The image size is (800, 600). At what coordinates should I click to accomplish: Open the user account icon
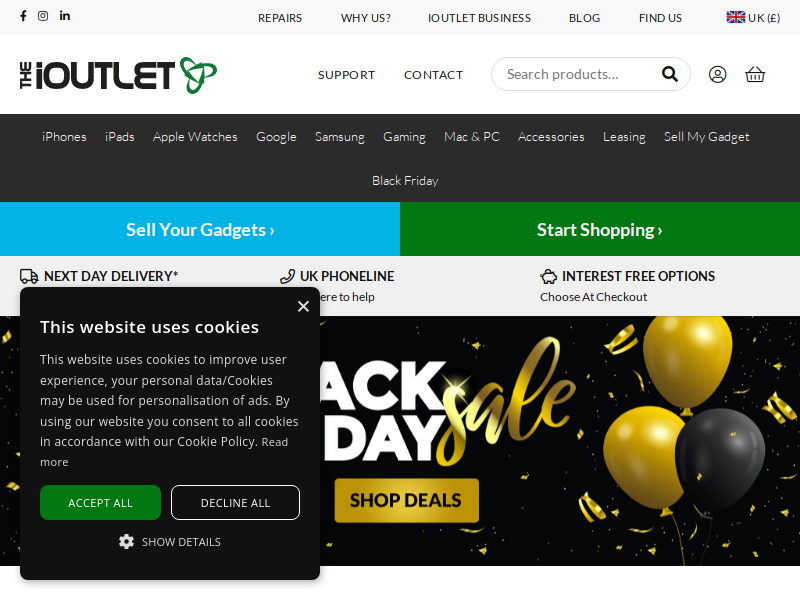tap(717, 74)
